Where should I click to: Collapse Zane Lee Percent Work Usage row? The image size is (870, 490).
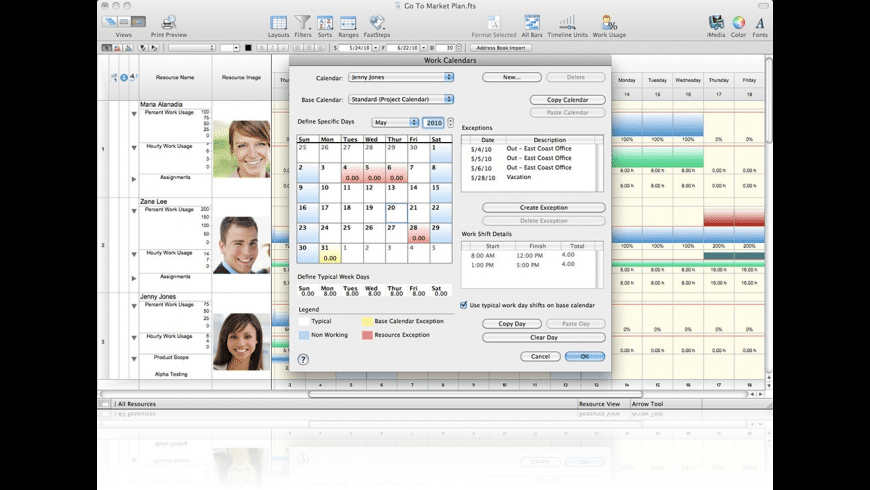tap(134, 211)
